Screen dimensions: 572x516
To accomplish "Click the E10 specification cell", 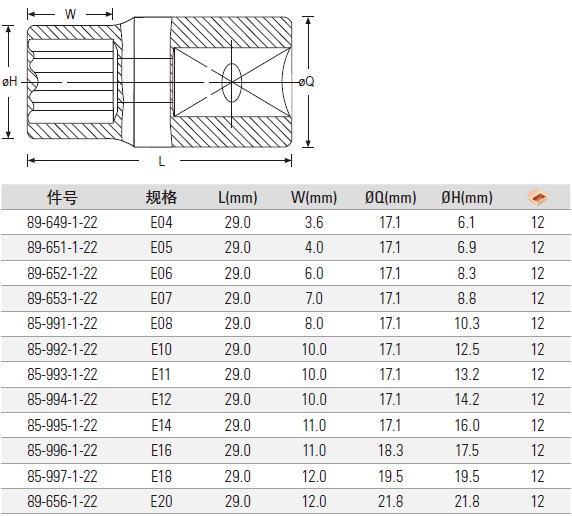I will pyautogui.click(x=161, y=350).
